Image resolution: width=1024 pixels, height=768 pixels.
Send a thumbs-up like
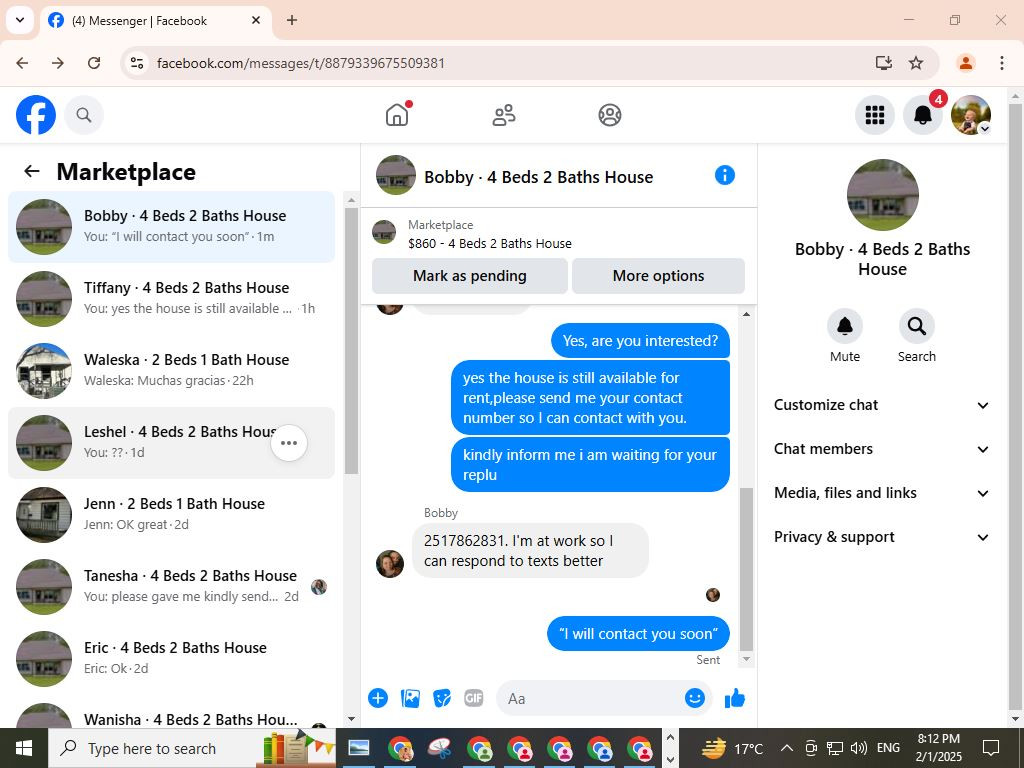click(735, 698)
